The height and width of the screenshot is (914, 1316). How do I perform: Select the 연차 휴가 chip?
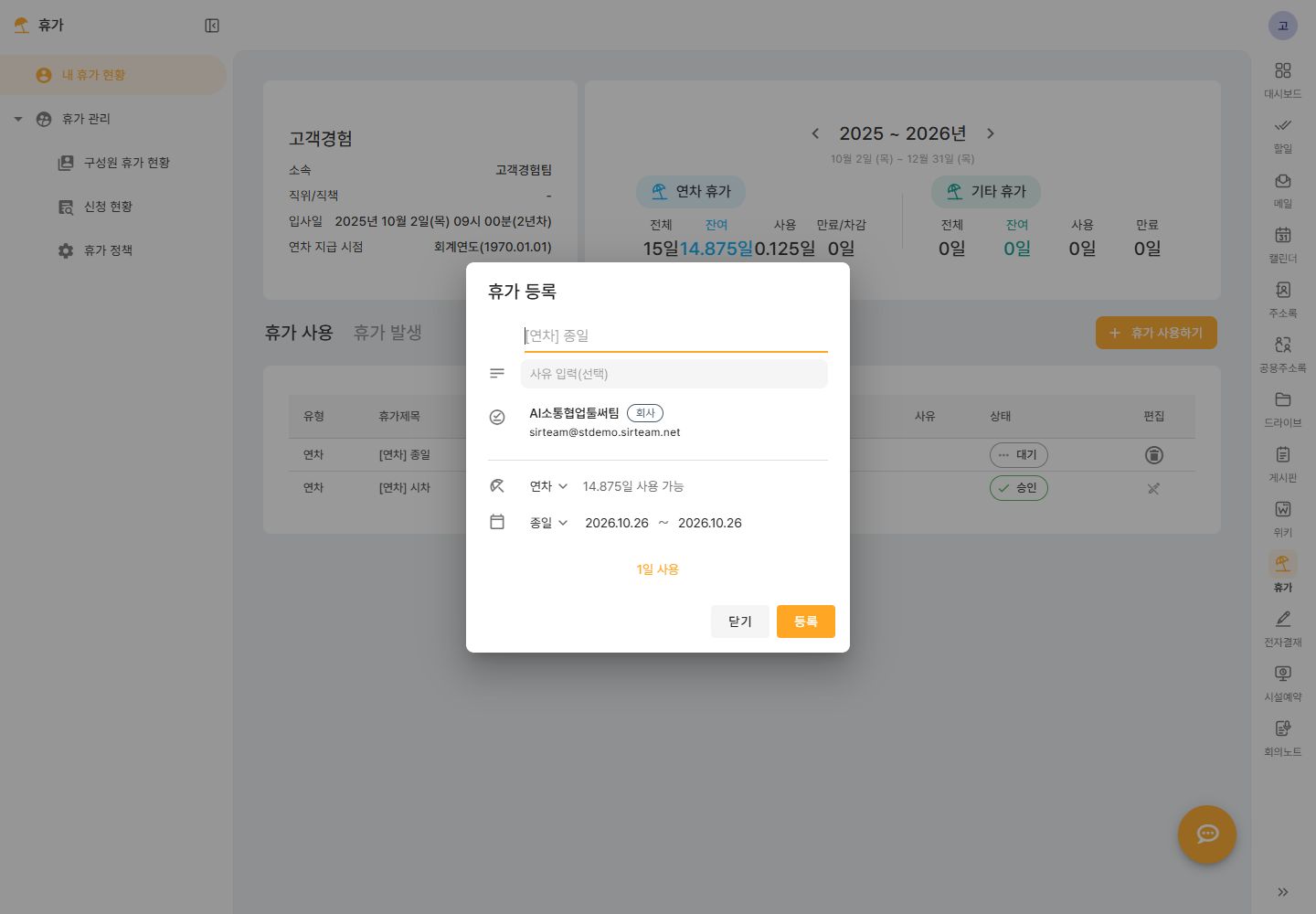tap(691, 191)
